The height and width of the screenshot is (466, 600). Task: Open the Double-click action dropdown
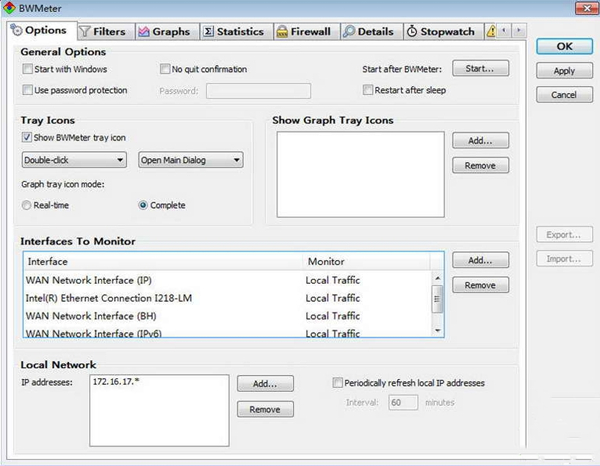pos(74,160)
